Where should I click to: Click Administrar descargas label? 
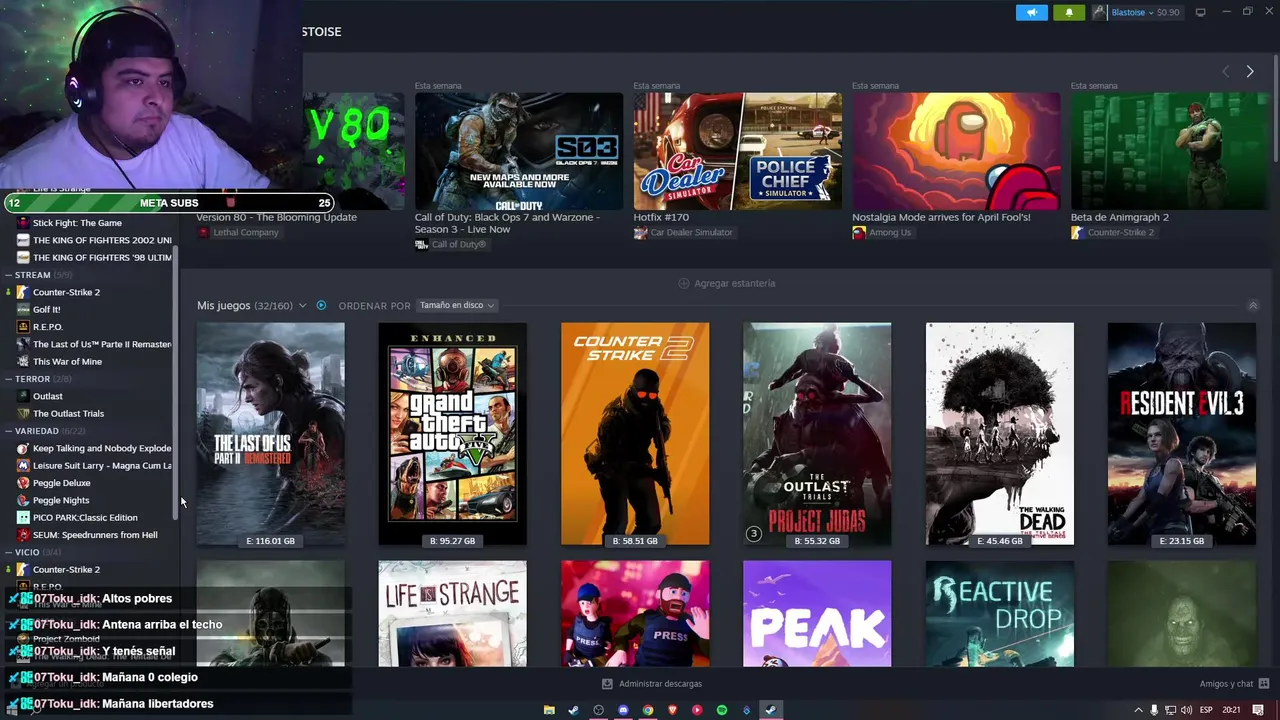pyautogui.click(x=660, y=684)
